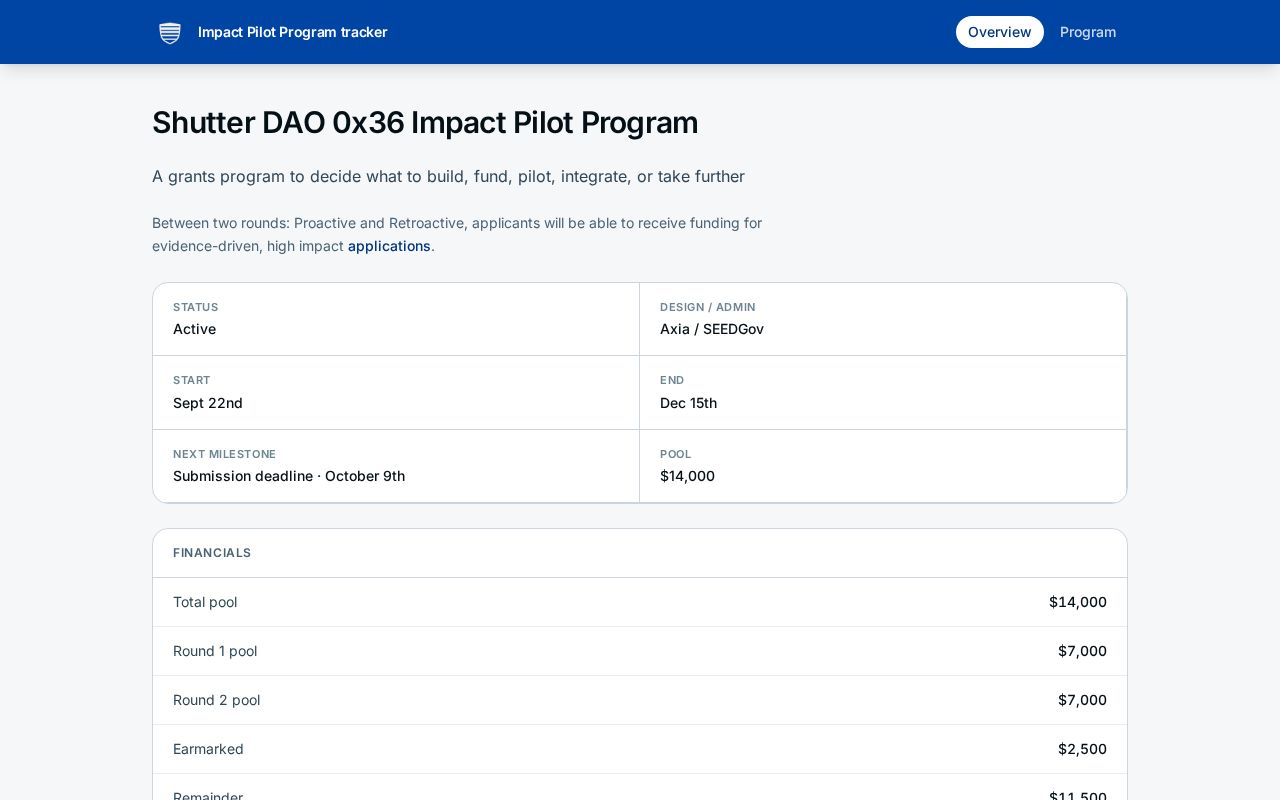The width and height of the screenshot is (1280, 800).
Task: Click Submission deadline · October 9th text
Action: (x=289, y=476)
